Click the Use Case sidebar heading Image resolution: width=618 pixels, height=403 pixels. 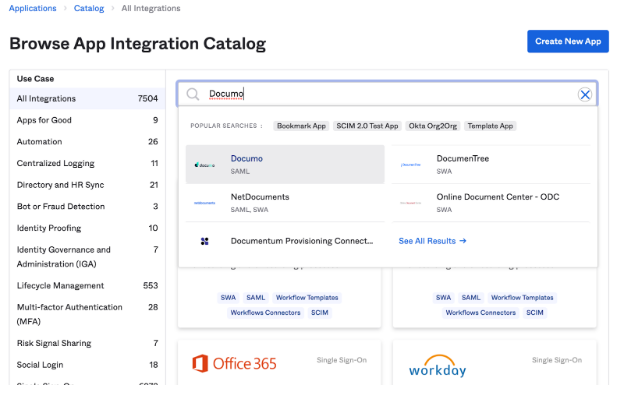click(x=35, y=79)
